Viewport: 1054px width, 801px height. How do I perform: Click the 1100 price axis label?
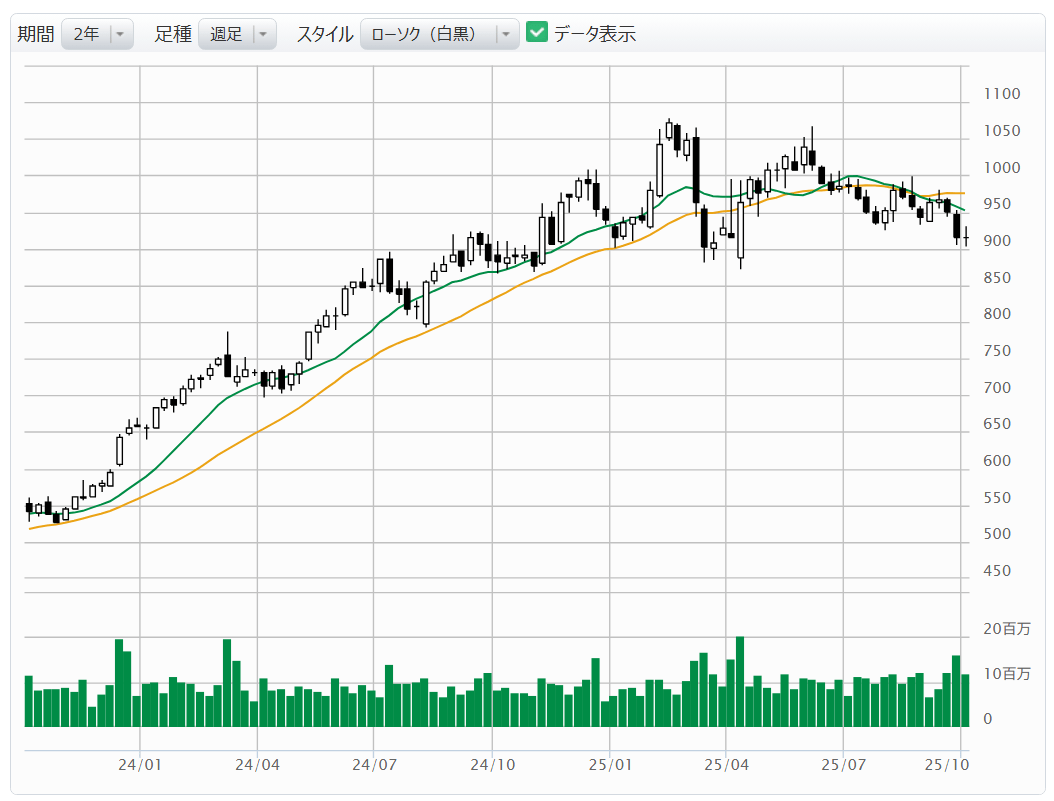(1002, 94)
